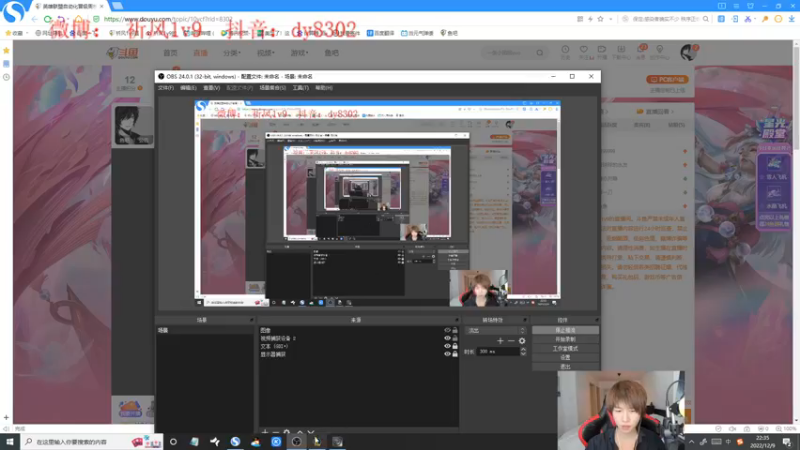Remove transition with the minus icon

(x=511, y=341)
